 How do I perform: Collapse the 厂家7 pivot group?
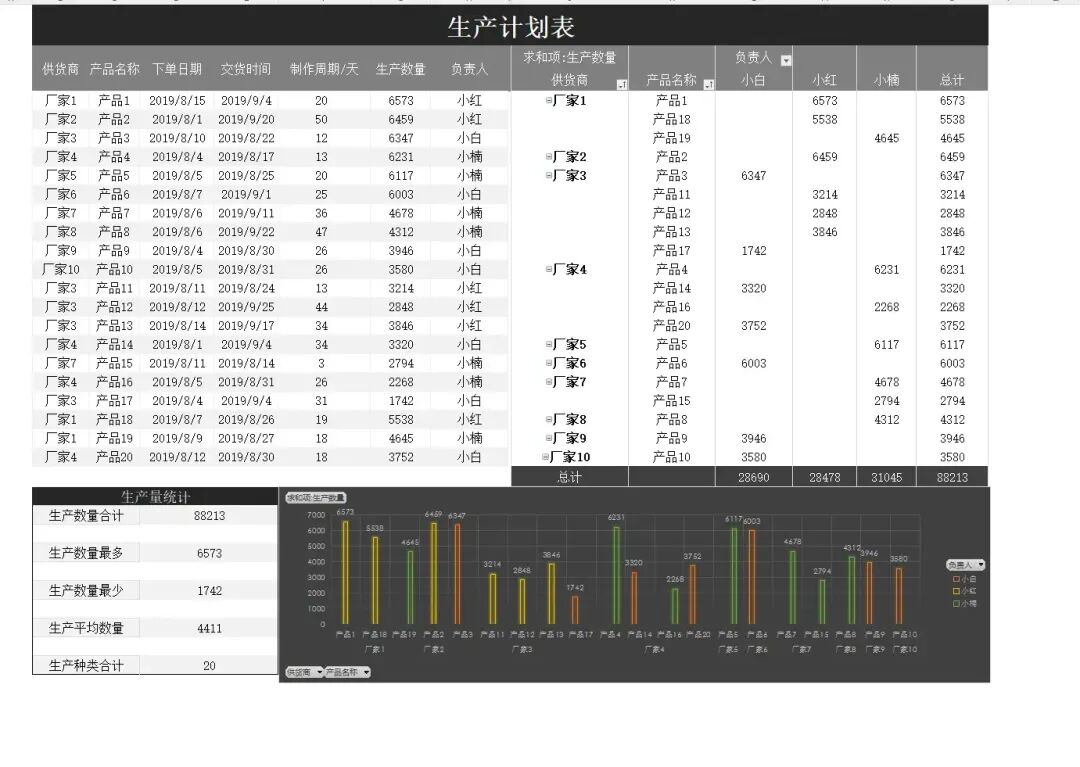(548, 382)
